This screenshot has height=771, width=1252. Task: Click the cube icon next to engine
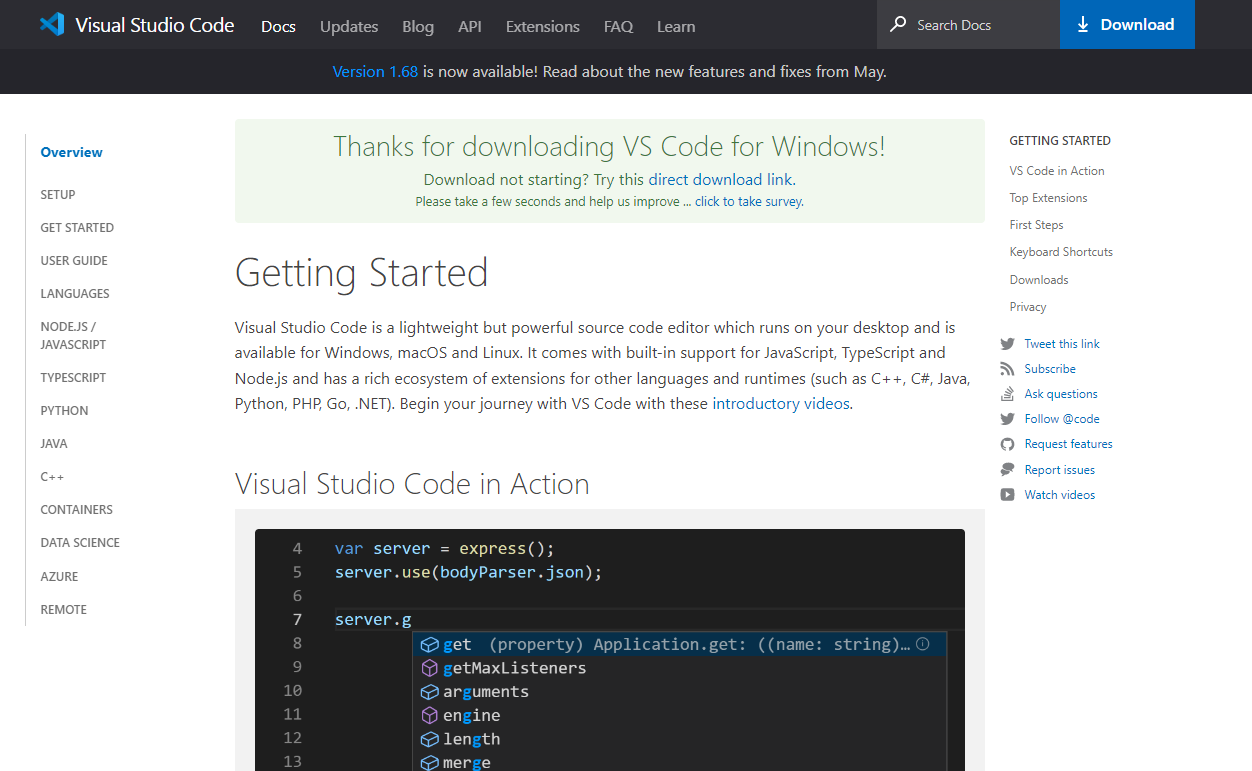pyautogui.click(x=429, y=716)
